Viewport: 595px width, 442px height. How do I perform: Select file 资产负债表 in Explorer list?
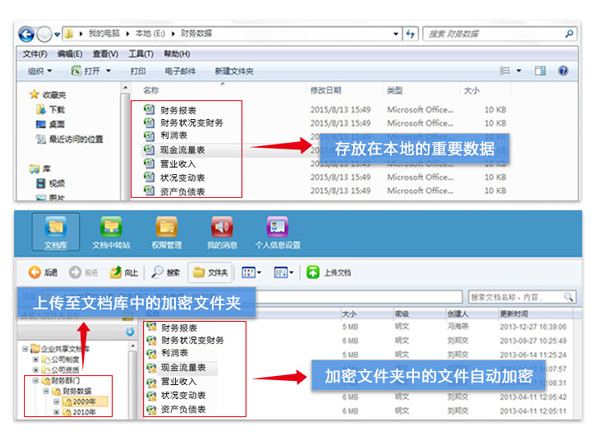click(x=175, y=191)
